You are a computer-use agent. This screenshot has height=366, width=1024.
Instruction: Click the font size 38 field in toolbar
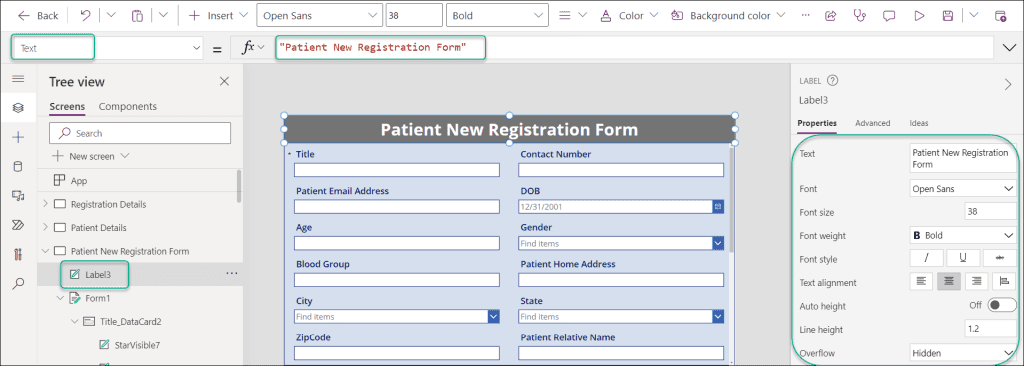coord(415,16)
